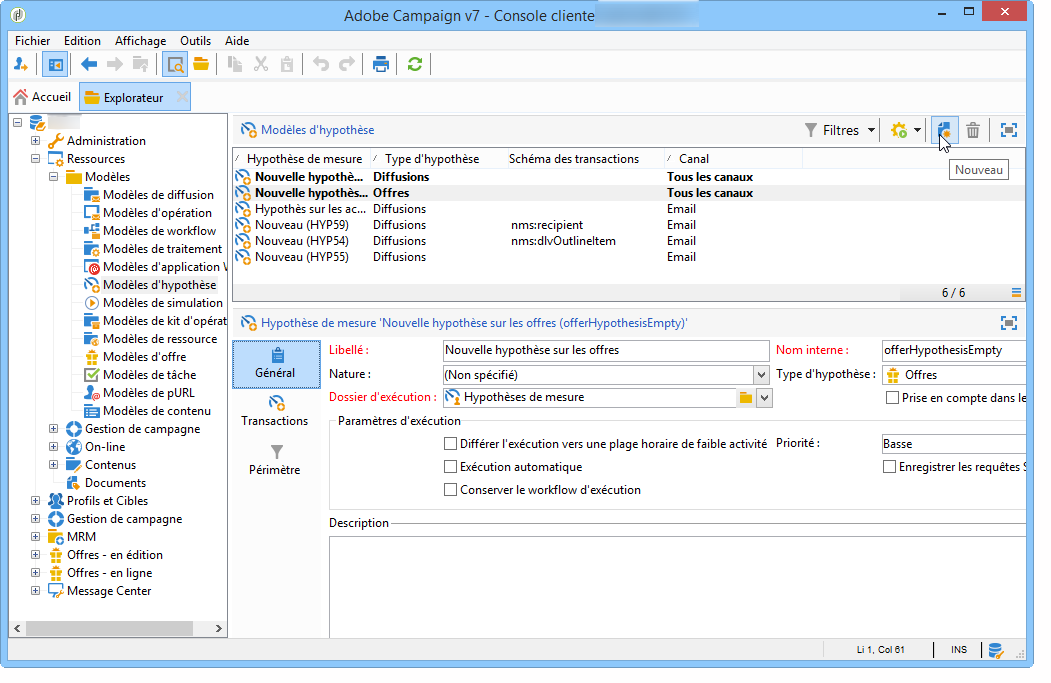Toggle Exécution automatique checkbox

[x=450, y=467]
